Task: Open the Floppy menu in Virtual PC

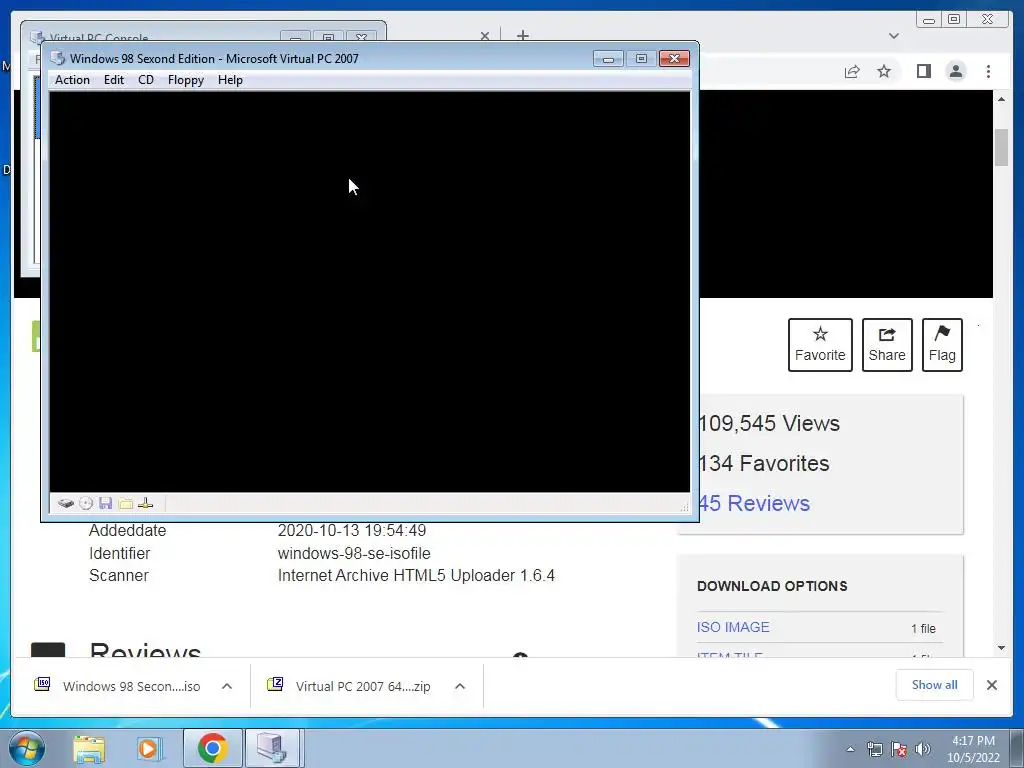Action: 185,80
